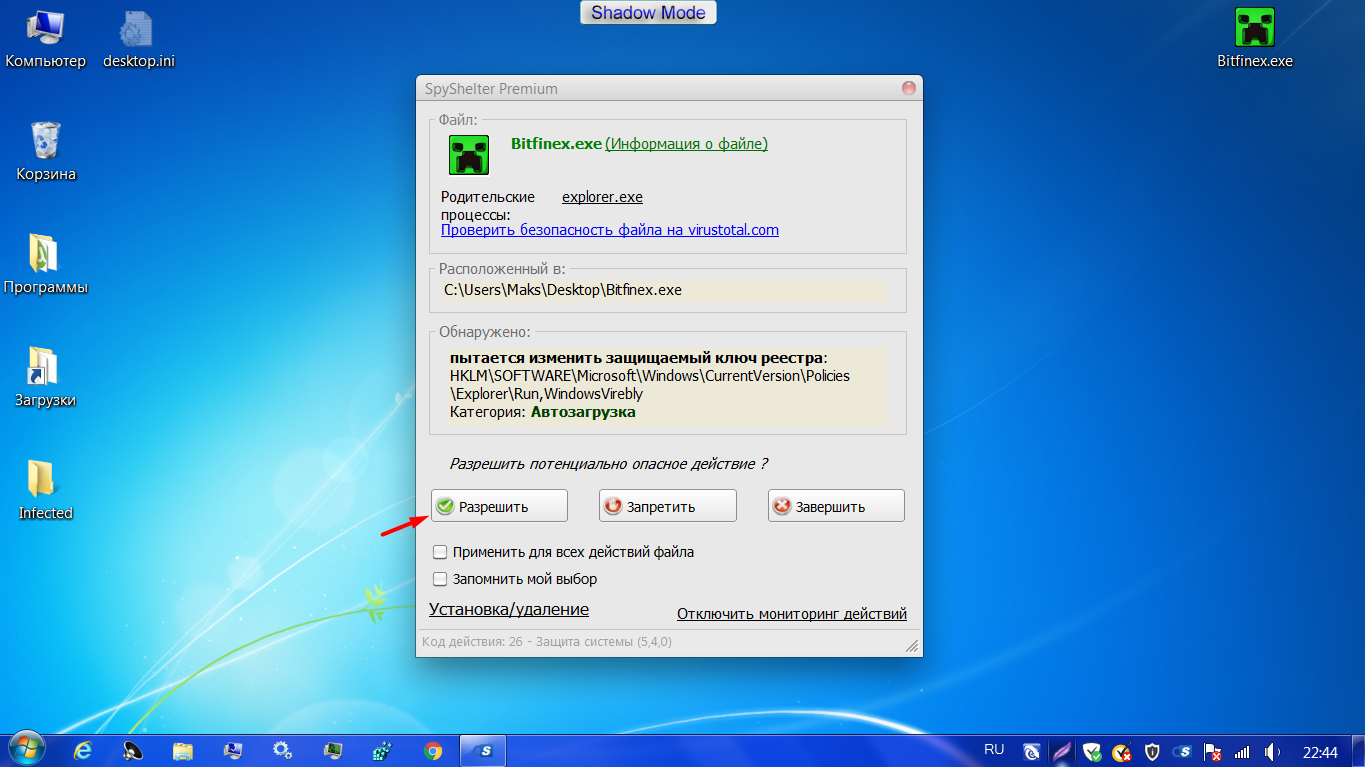Open the Корзина recycle bin icon

(46, 151)
